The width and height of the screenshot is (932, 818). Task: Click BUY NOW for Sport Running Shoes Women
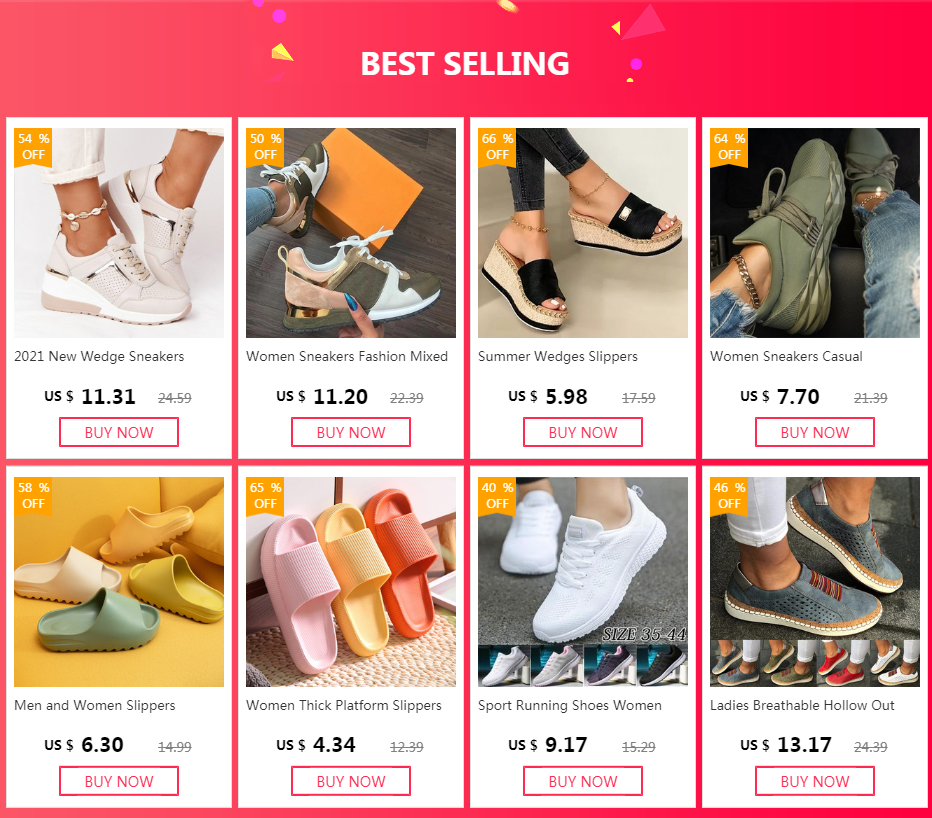pyautogui.click(x=583, y=781)
